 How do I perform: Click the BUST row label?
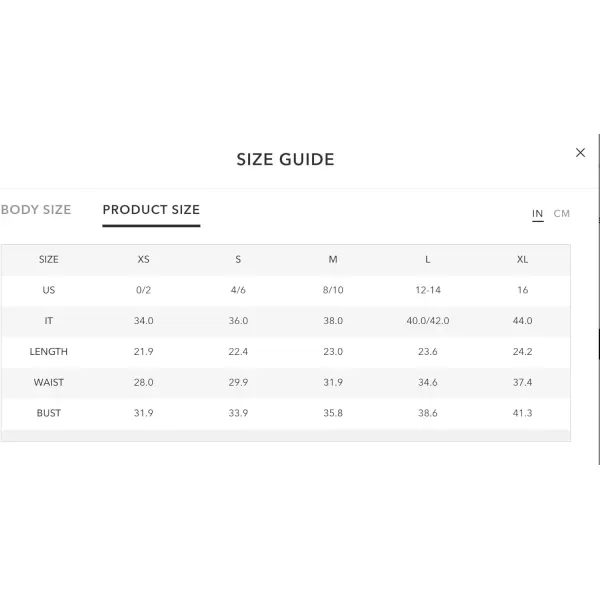click(x=49, y=413)
